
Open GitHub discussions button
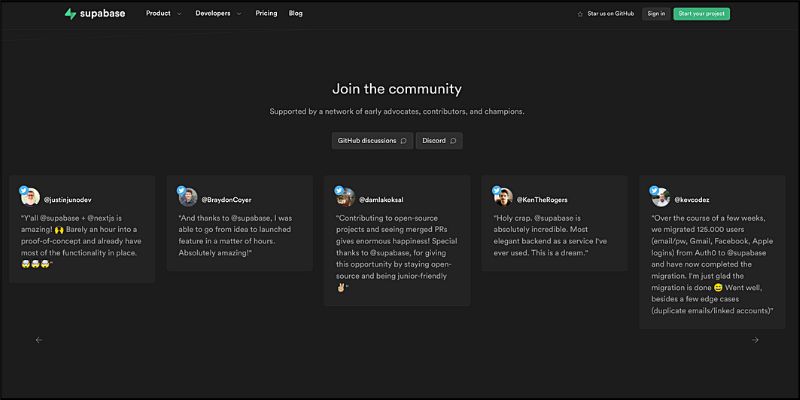coord(372,141)
